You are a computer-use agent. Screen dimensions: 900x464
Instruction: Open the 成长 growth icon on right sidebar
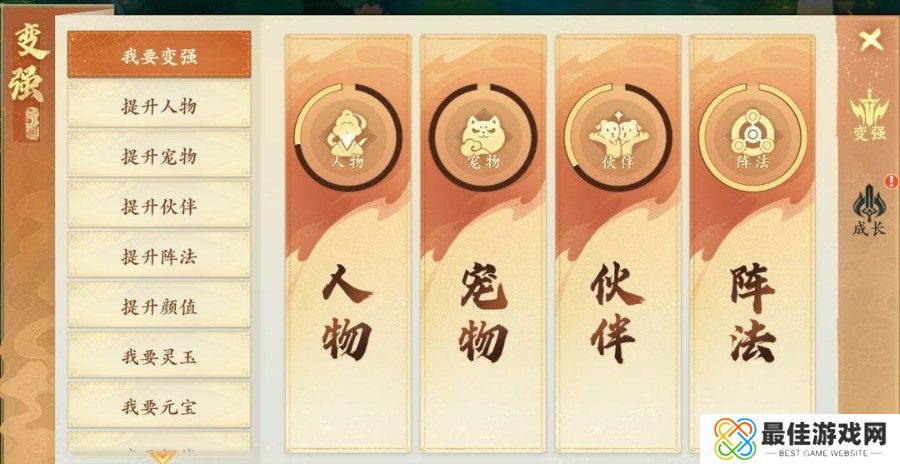tap(869, 210)
